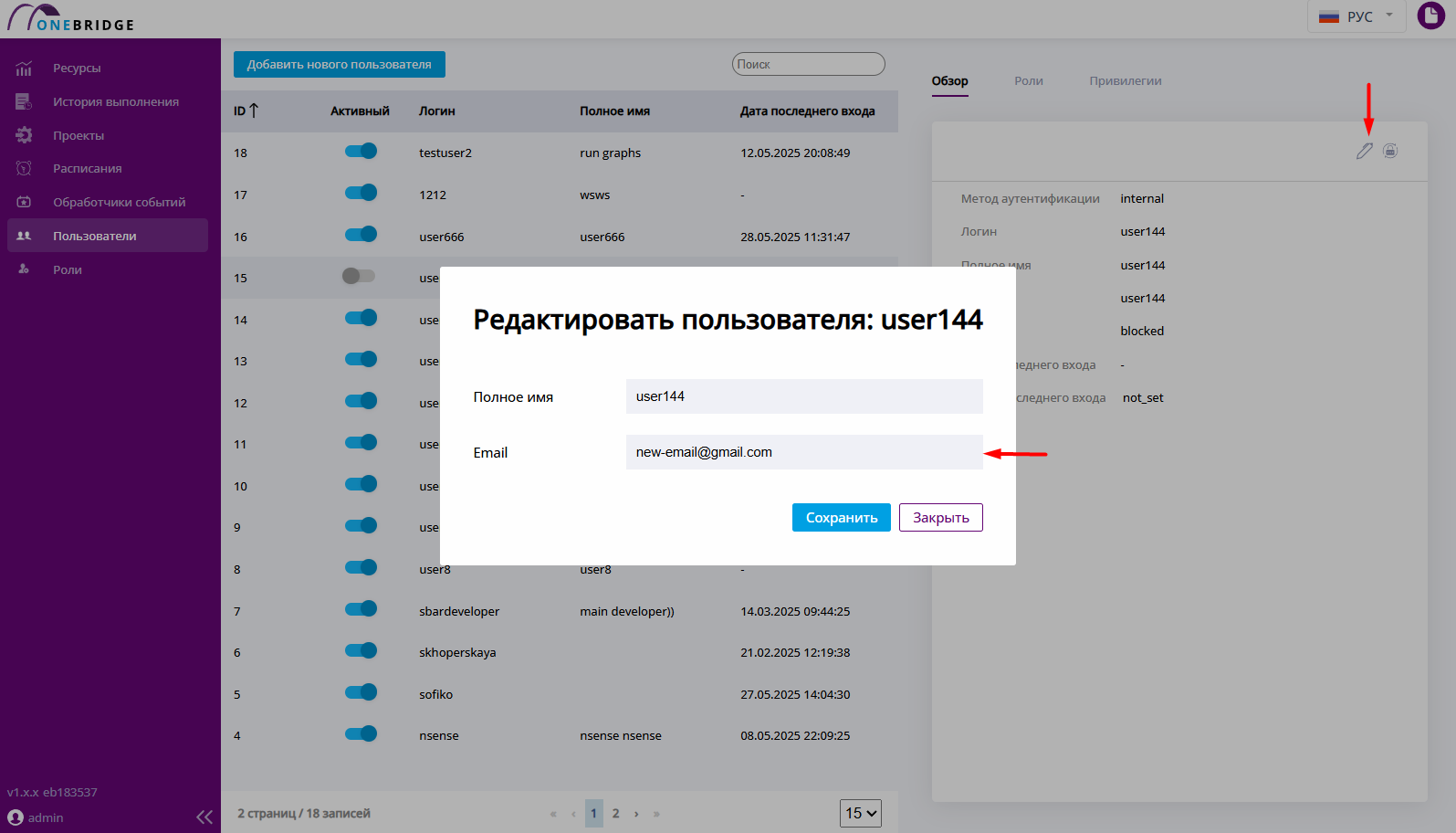Toggle active switch for sbardeveloper
Screen dimensions: 1456x833
click(361, 609)
